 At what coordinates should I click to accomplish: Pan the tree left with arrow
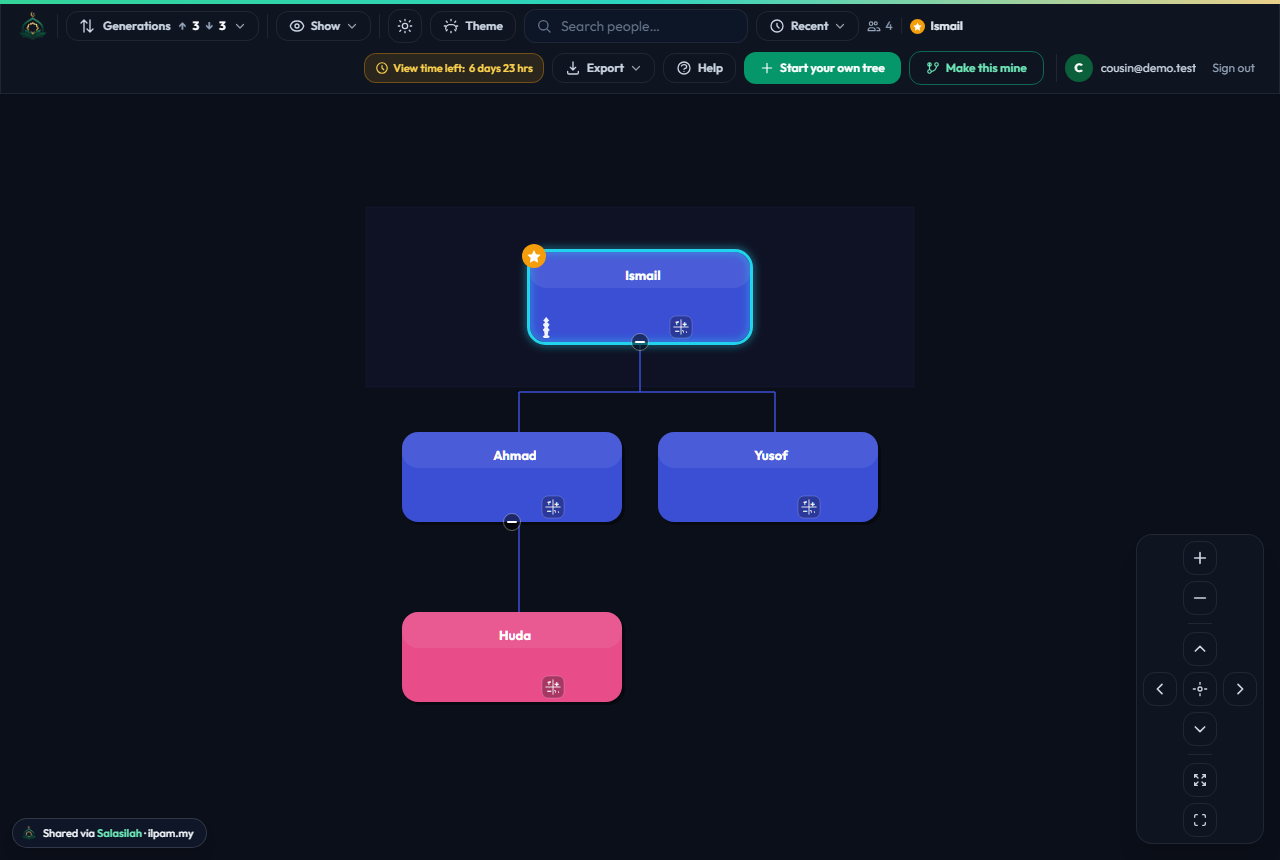[1160, 689]
